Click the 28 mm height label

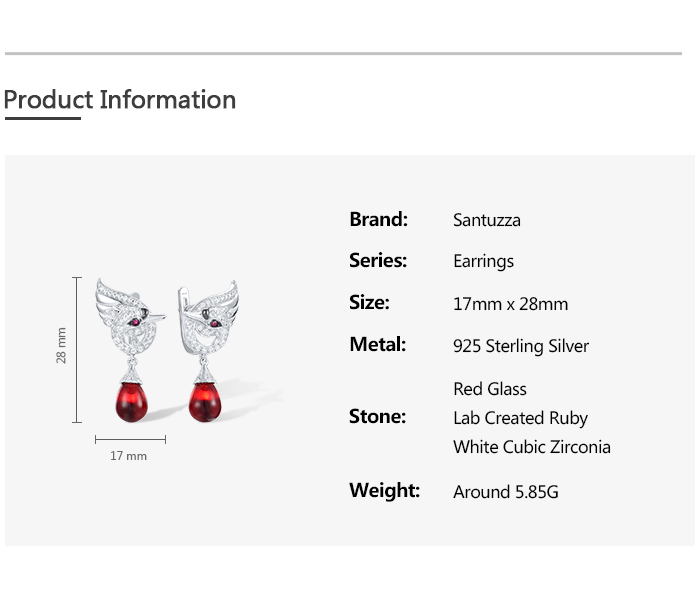point(61,345)
